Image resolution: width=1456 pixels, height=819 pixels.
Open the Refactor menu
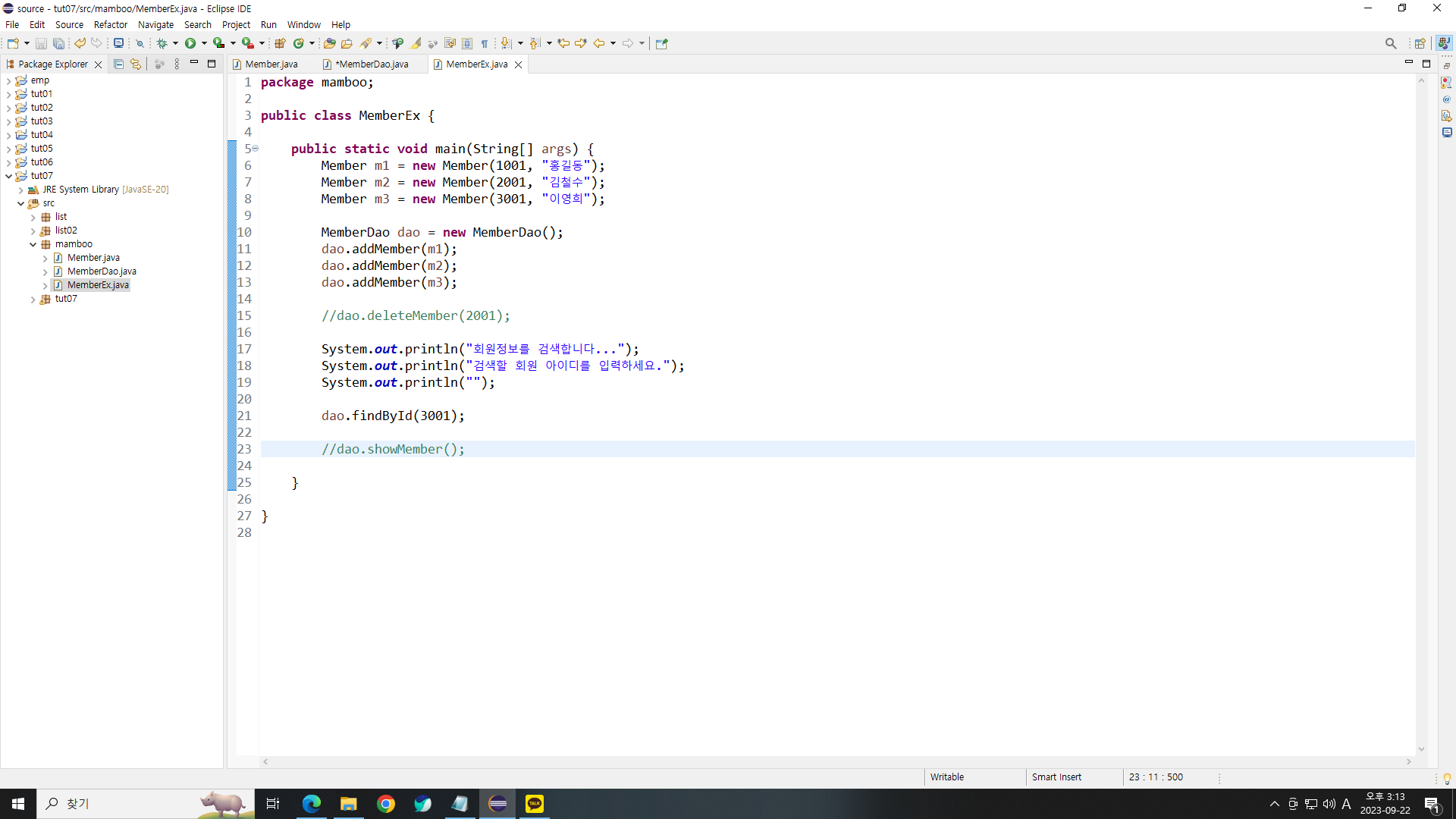[x=110, y=24]
